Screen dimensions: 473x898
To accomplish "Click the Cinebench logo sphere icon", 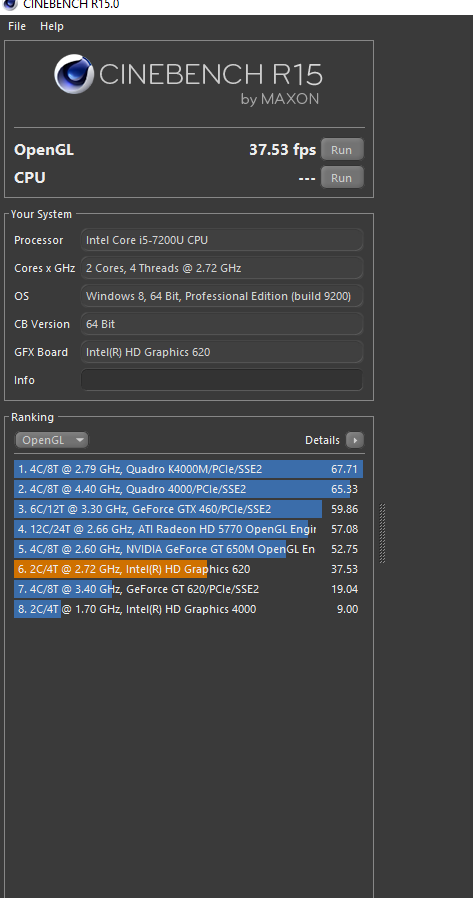I will click(74, 74).
